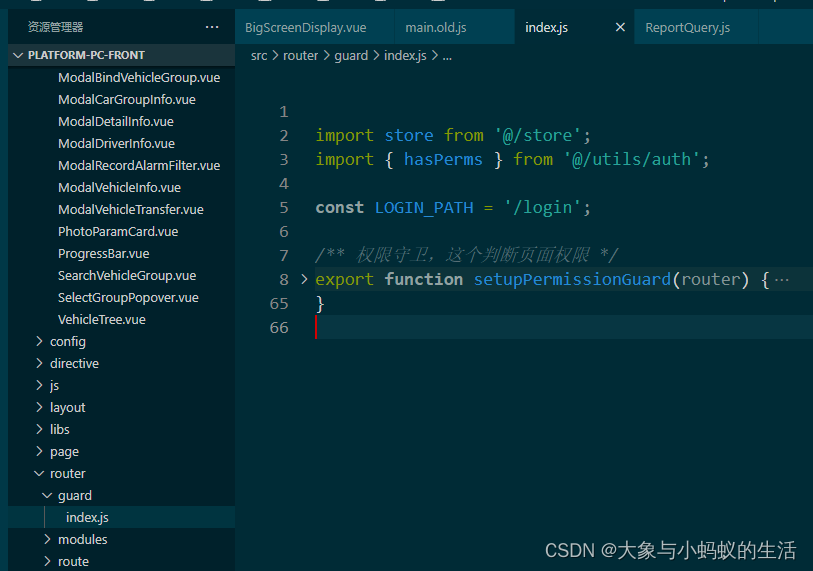813x571 pixels.
Task: Click the comment text on line 7
Action: [x=467, y=255]
